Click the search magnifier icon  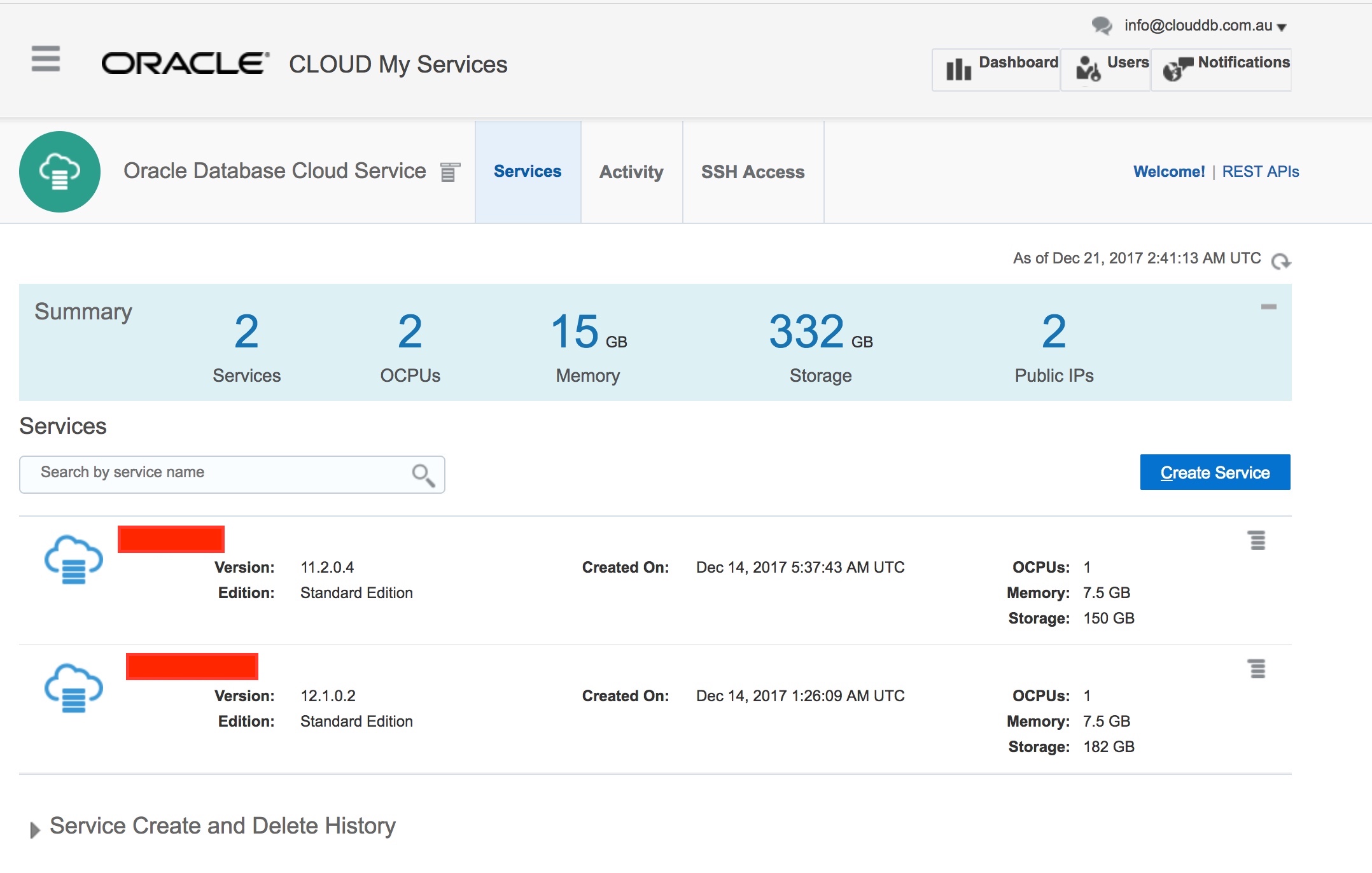423,475
